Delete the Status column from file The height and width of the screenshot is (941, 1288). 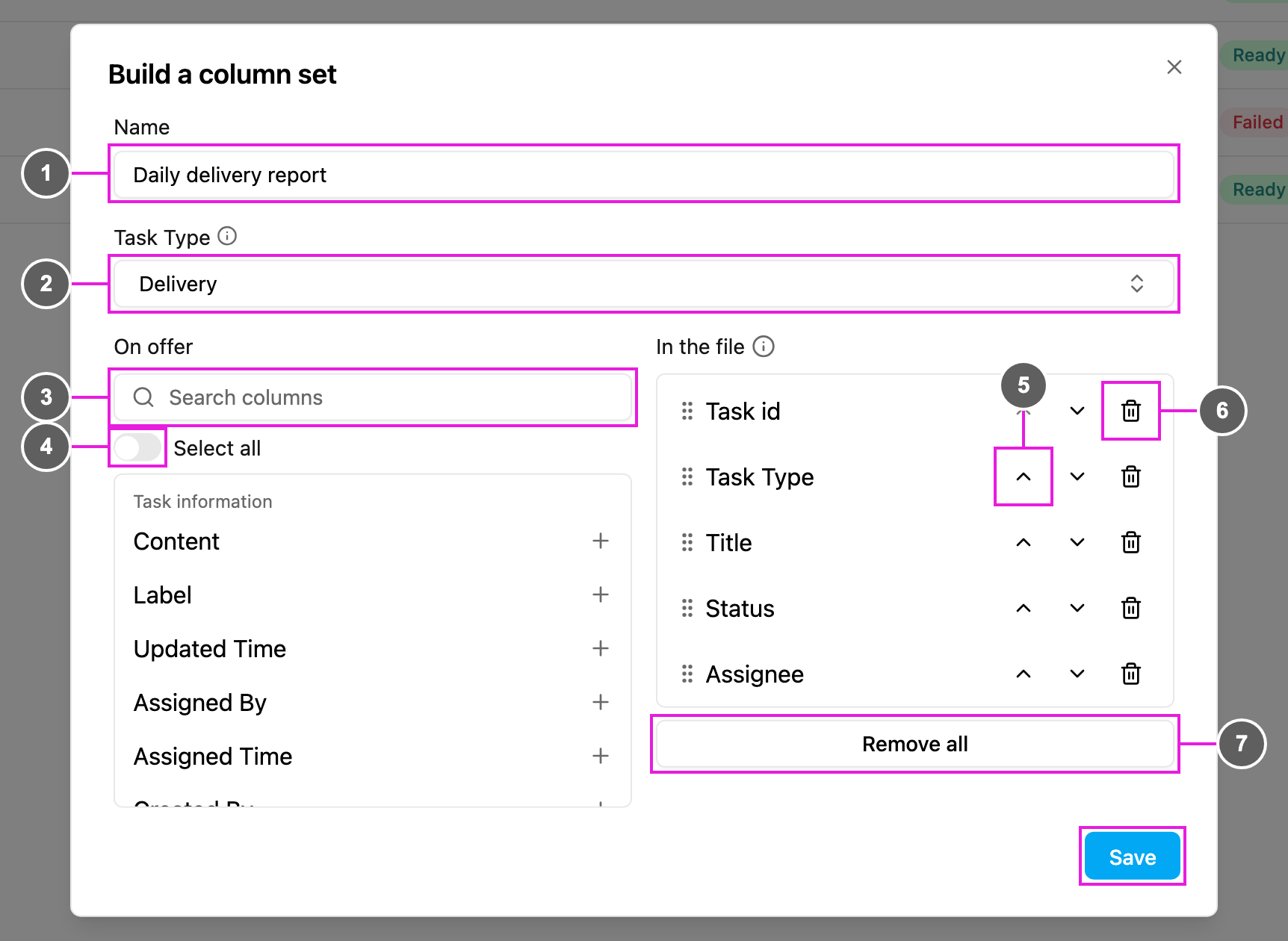1131,608
